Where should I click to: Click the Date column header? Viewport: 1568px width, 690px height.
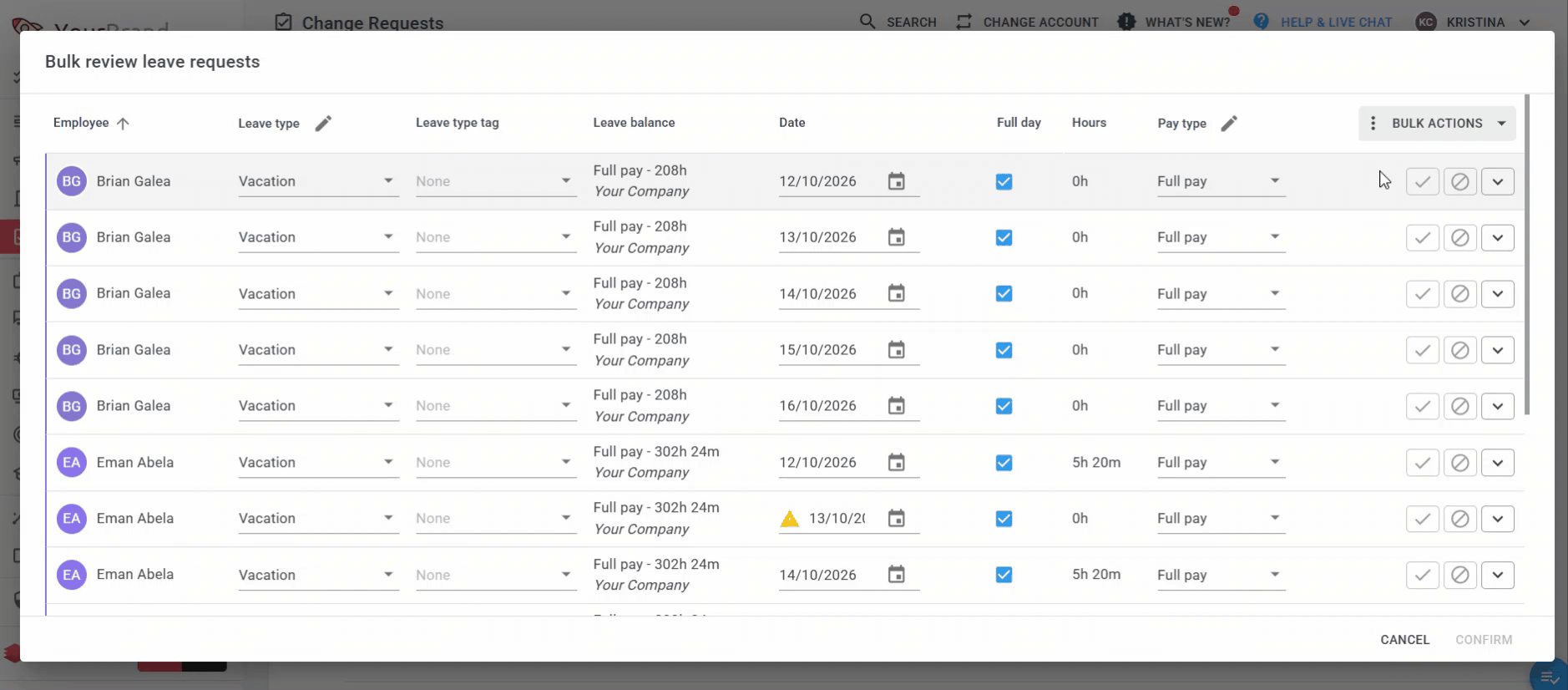point(792,123)
